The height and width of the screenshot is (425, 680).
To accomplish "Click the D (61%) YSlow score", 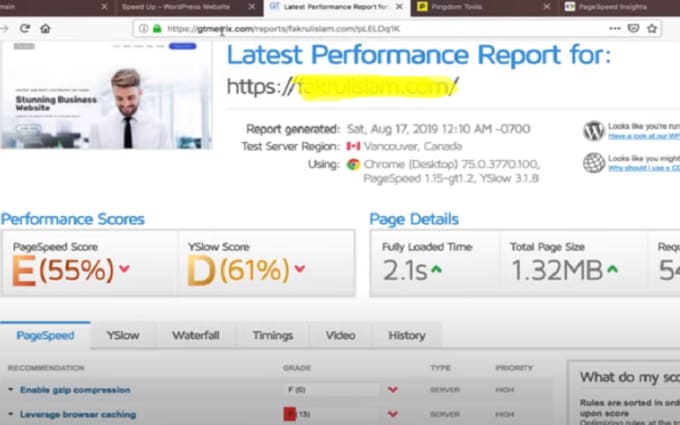I will [239, 270].
